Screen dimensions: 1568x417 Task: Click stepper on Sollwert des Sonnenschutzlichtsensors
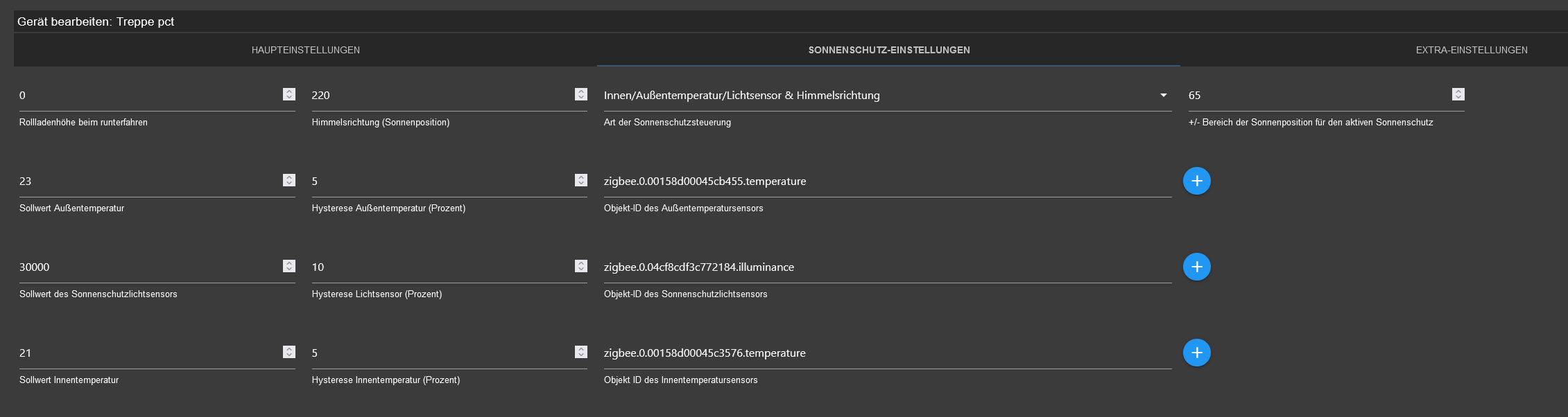289,266
